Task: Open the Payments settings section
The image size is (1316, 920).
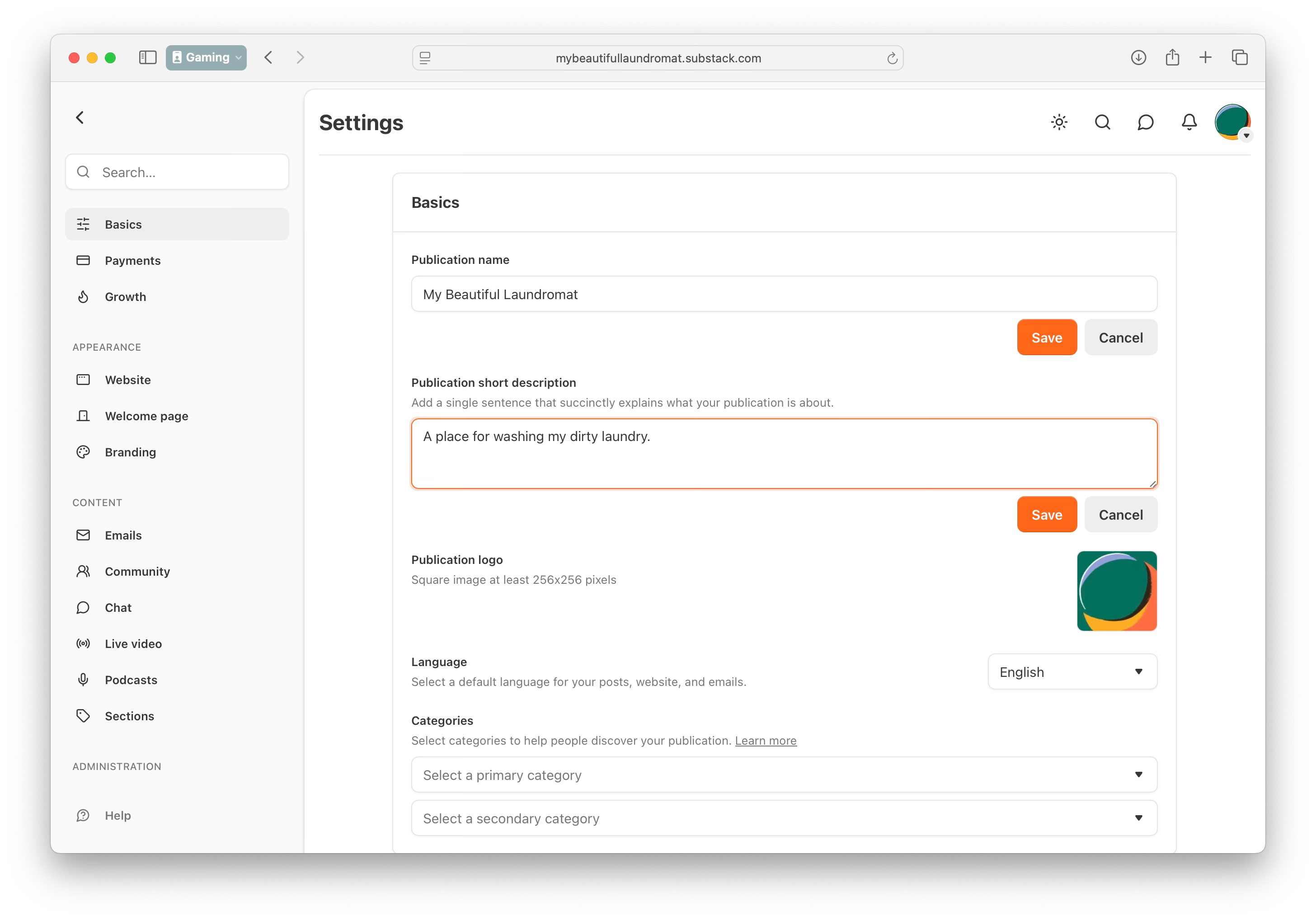Action: [x=132, y=261]
